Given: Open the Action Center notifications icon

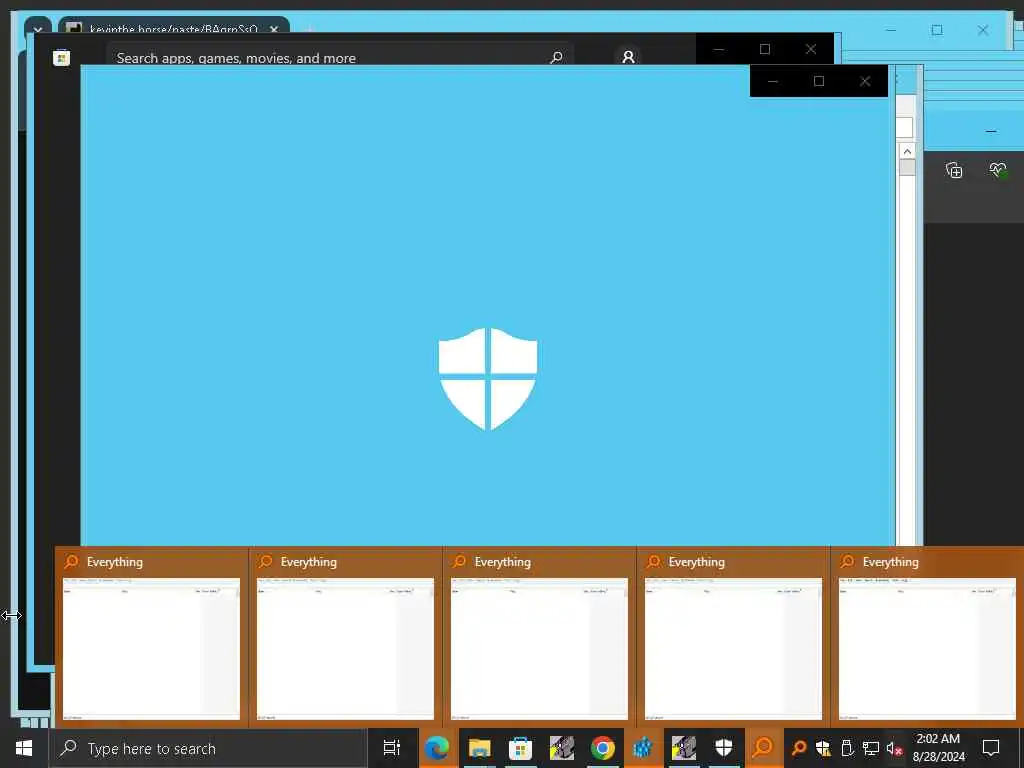Looking at the screenshot, I should (991, 748).
